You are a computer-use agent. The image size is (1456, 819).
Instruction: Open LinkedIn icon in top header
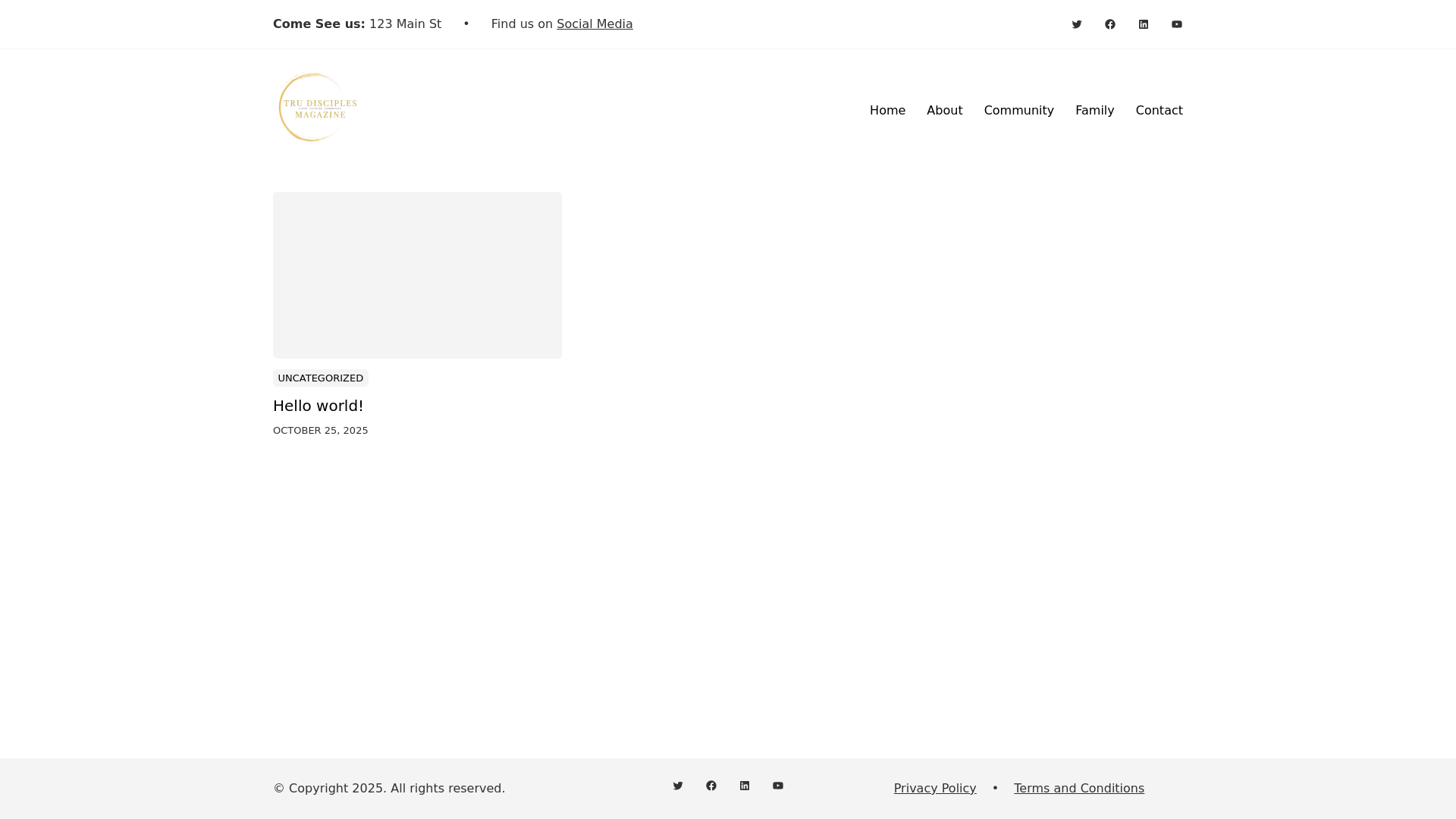click(x=1143, y=24)
